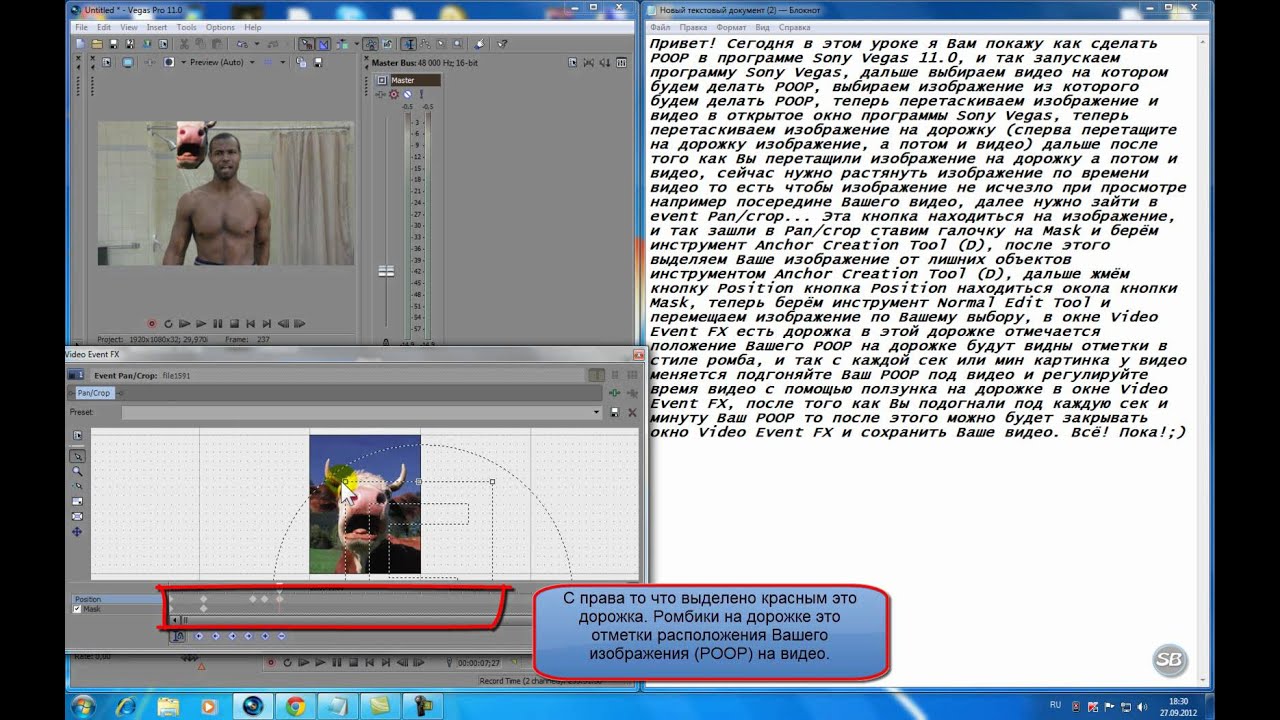Play the project in the preview transport
This screenshot has height=720, width=1280.
point(201,324)
